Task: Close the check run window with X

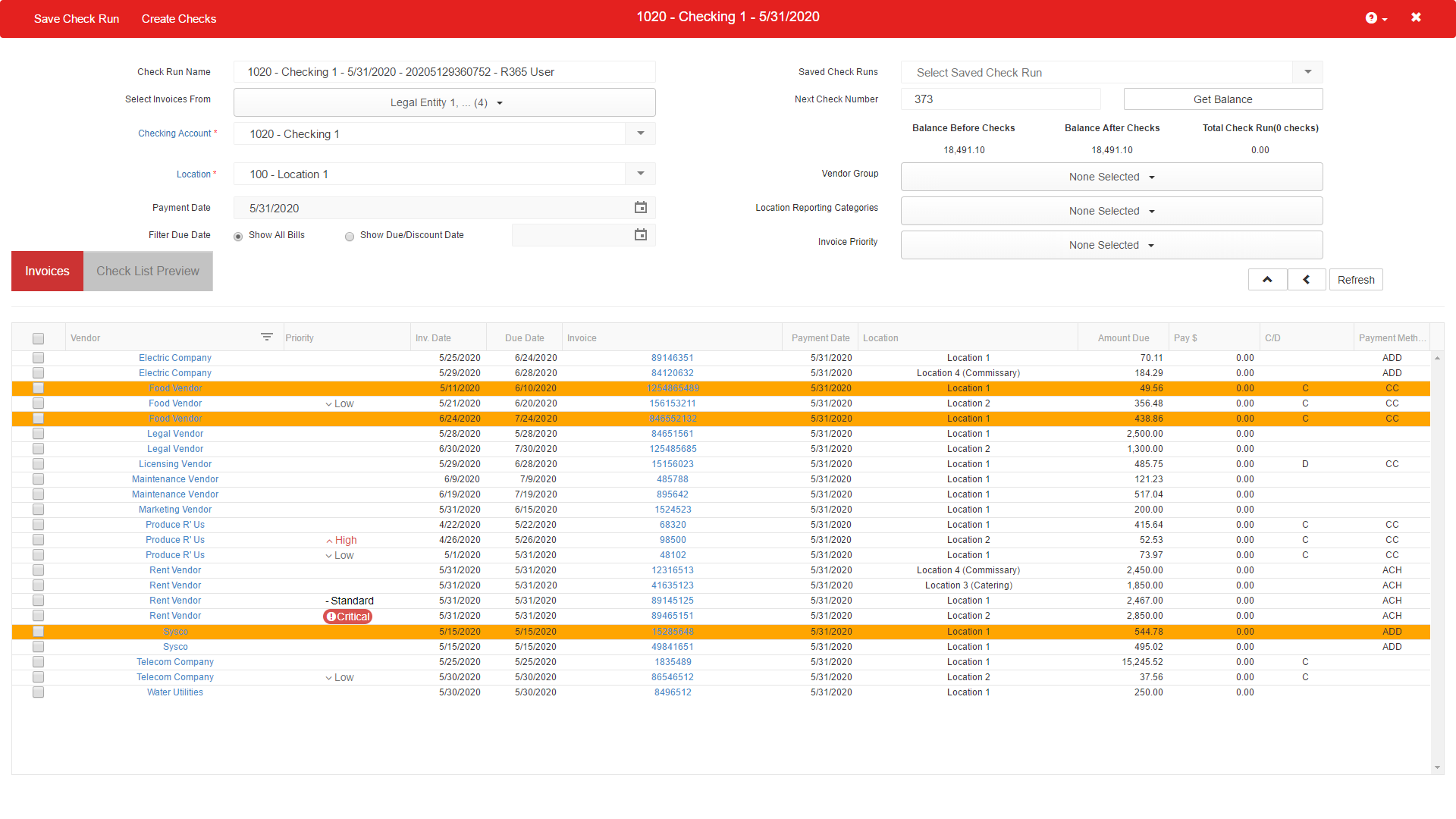Action: [x=1416, y=17]
